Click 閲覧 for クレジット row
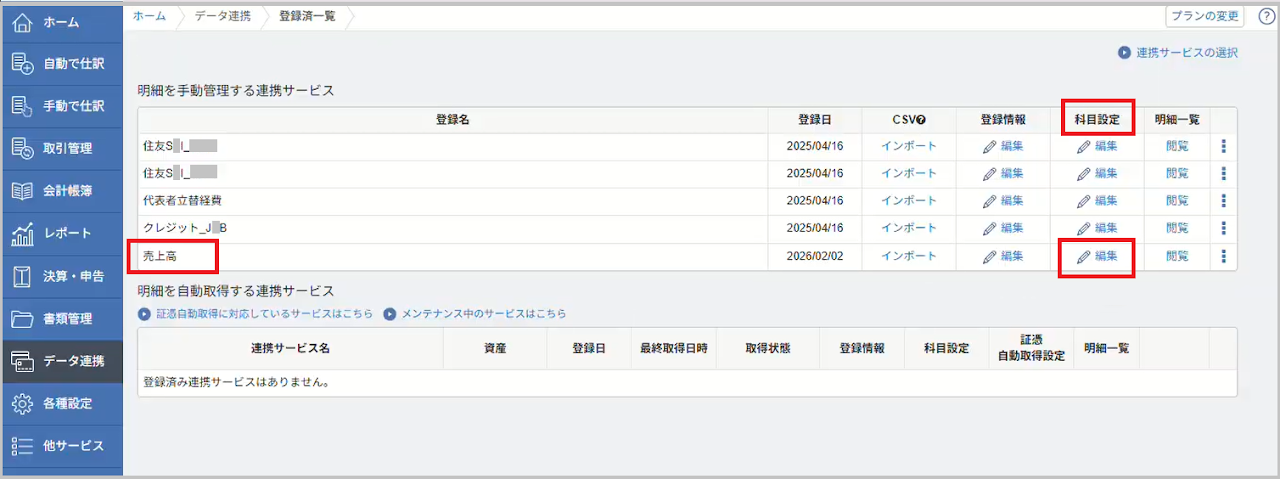The height and width of the screenshot is (479, 1280). click(x=1177, y=228)
